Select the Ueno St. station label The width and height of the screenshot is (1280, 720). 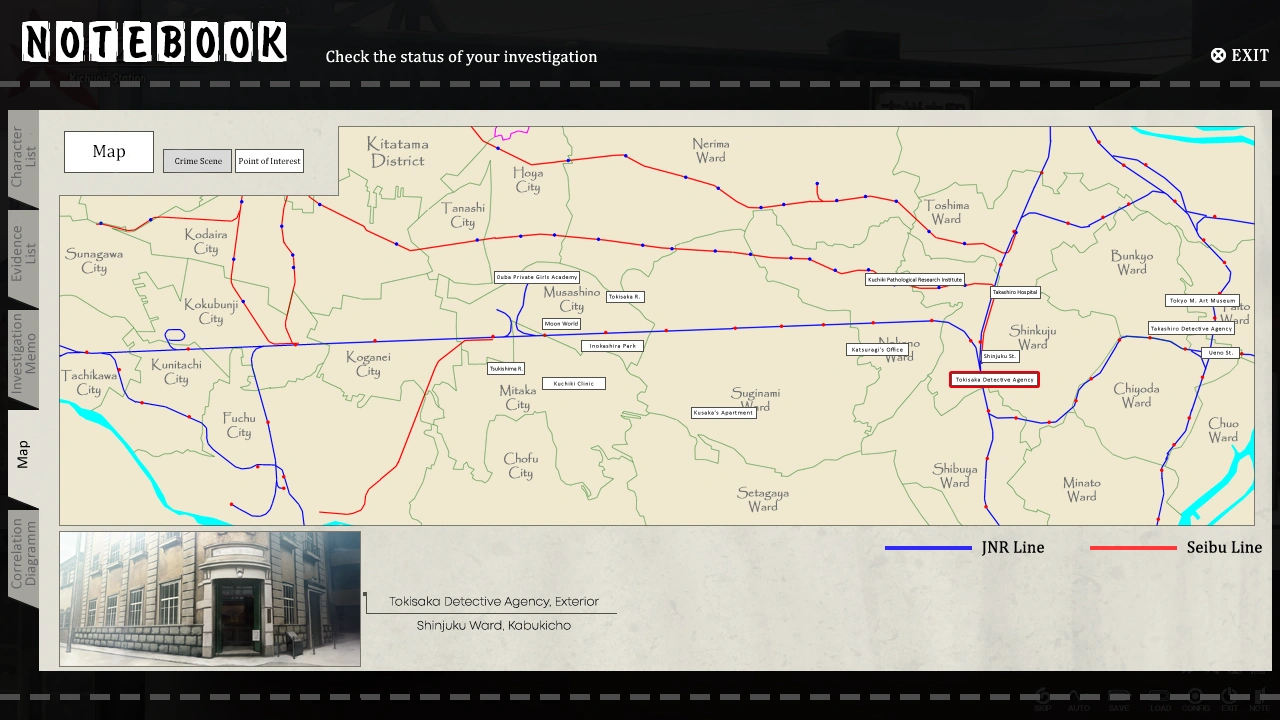tap(1221, 353)
